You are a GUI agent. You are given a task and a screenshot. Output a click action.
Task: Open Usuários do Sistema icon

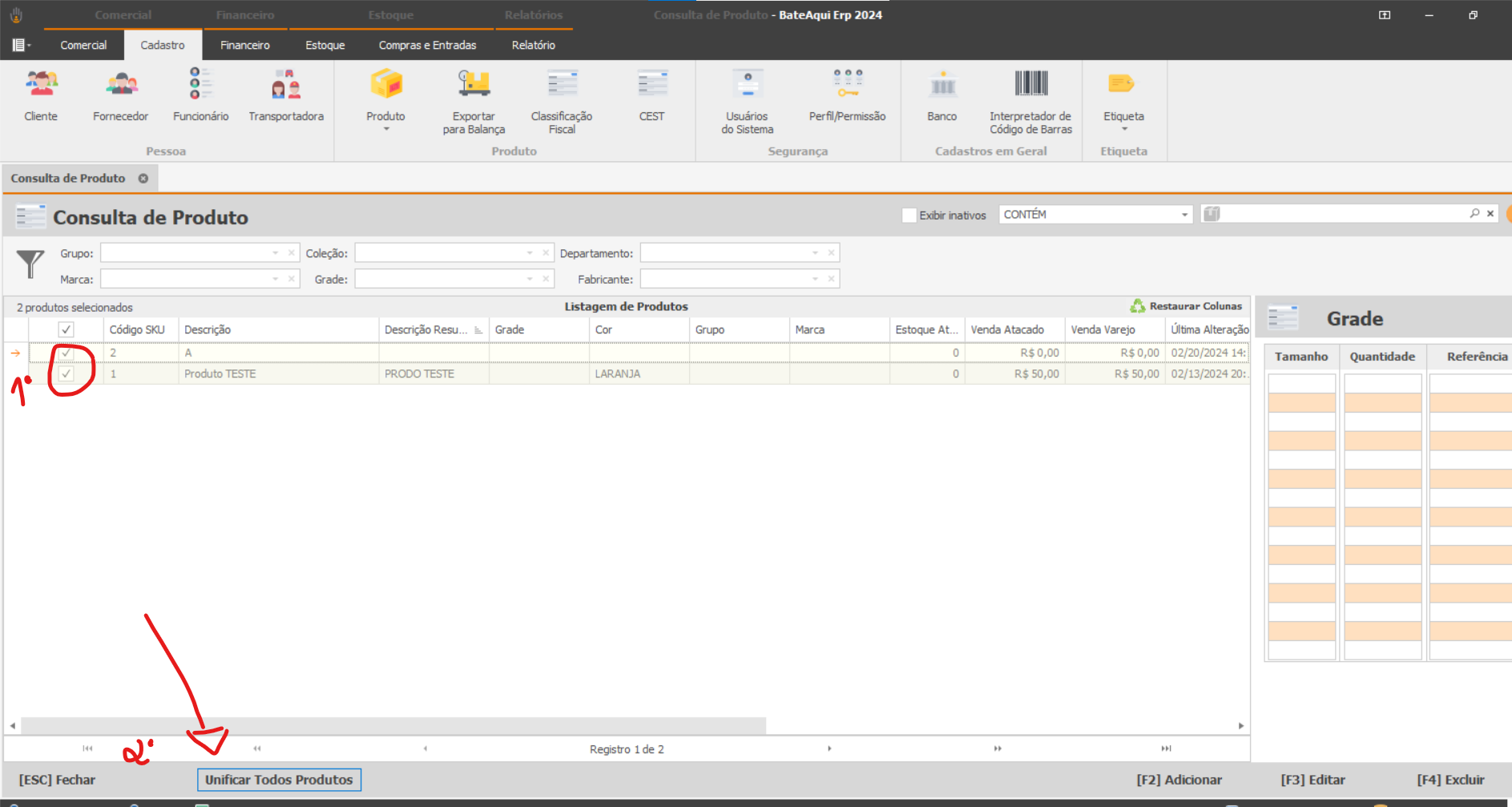click(x=748, y=83)
